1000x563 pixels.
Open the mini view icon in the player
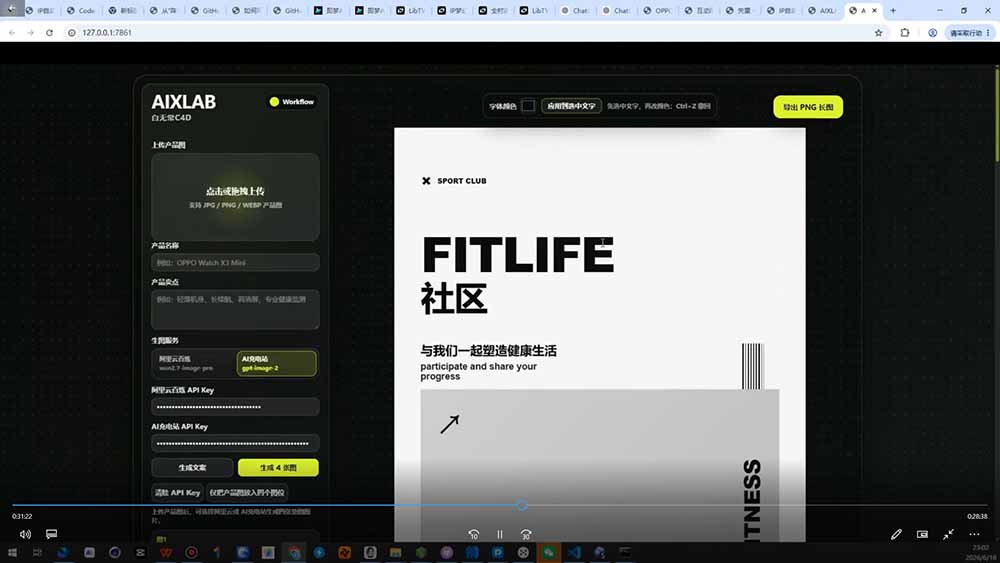pyautogui.click(x=922, y=534)
